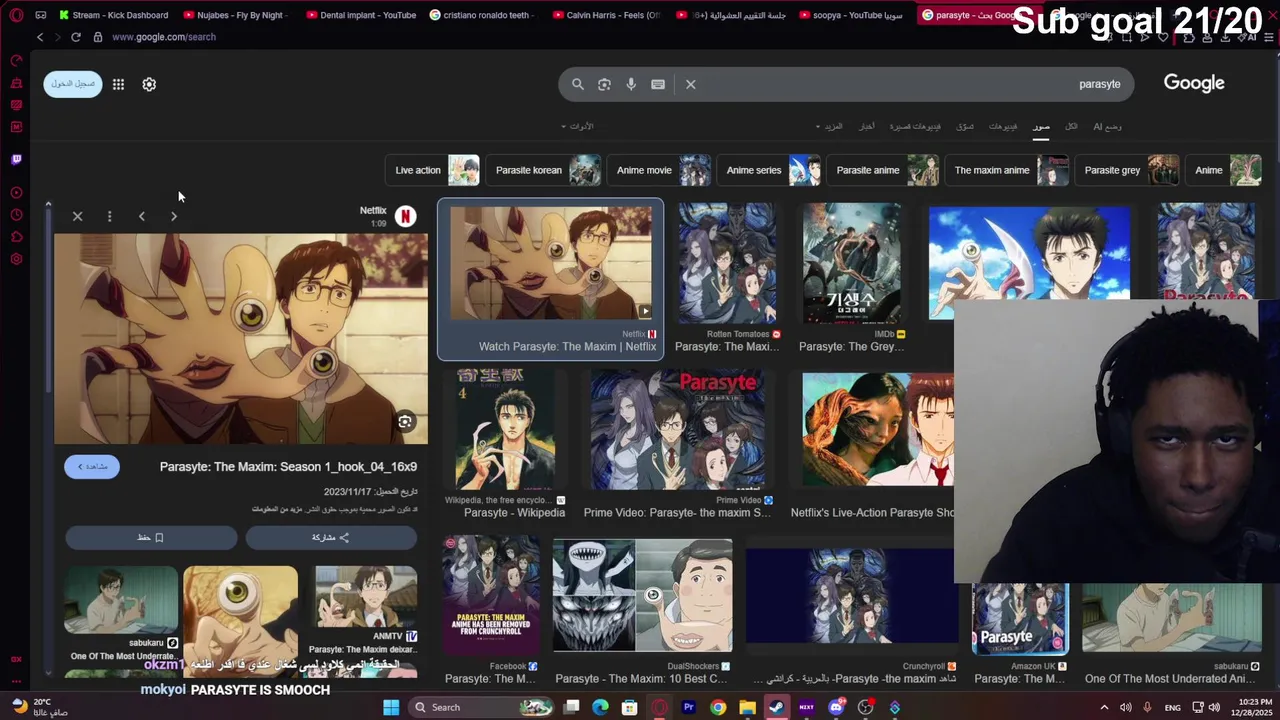Select the صور images tab
Image resolution: width=1280 pixels, height=720 pixels.
[x=1041, y=127]
